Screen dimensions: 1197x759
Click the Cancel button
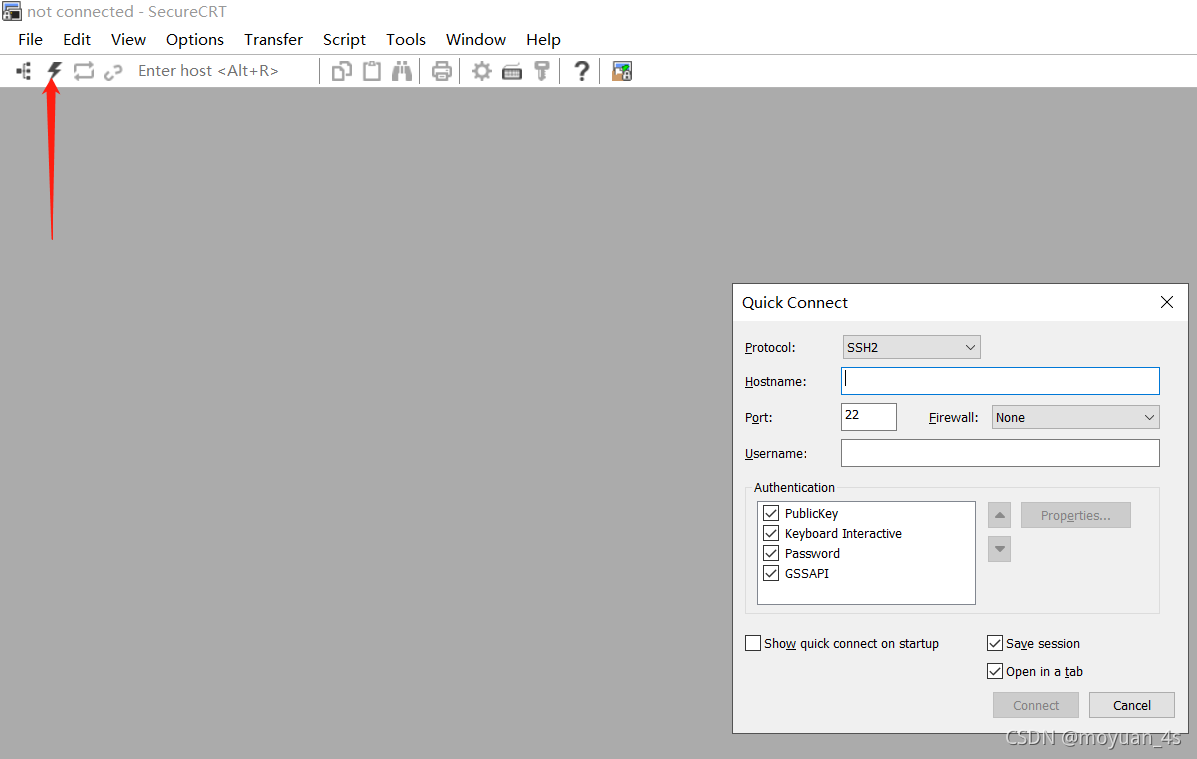pos(1131,706)
